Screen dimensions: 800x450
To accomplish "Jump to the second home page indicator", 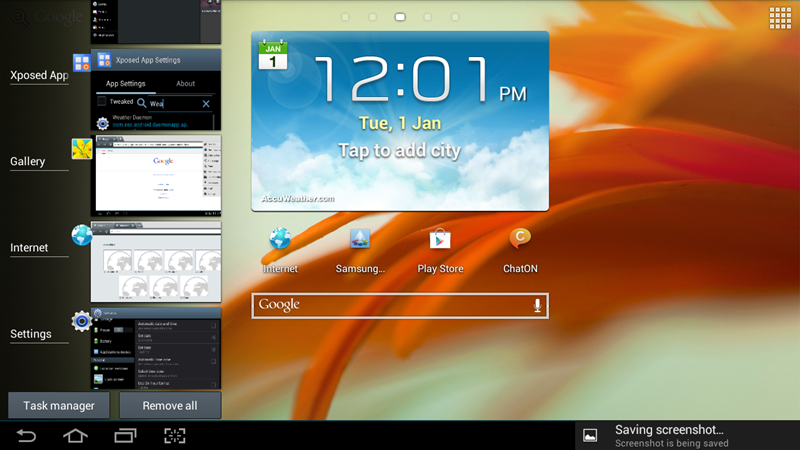I will coord(372,17).
